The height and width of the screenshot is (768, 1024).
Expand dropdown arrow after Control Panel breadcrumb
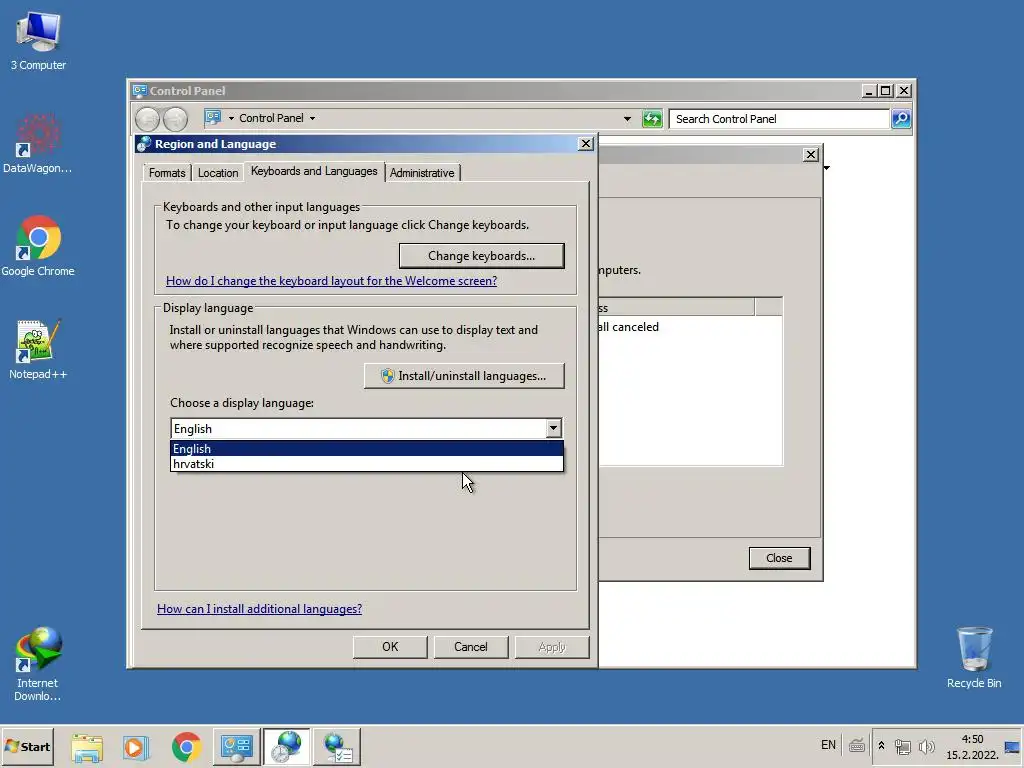click(312, 118)
